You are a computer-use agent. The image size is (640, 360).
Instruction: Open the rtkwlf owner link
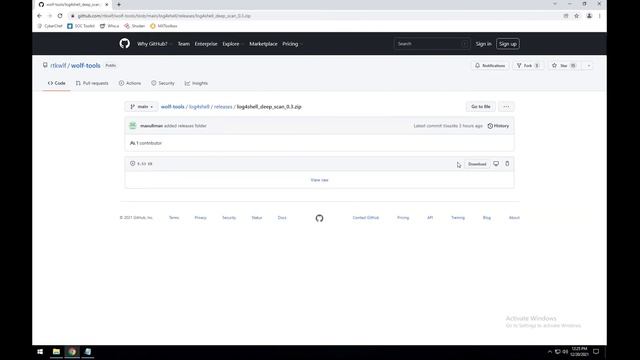click(x=58, y=65)
